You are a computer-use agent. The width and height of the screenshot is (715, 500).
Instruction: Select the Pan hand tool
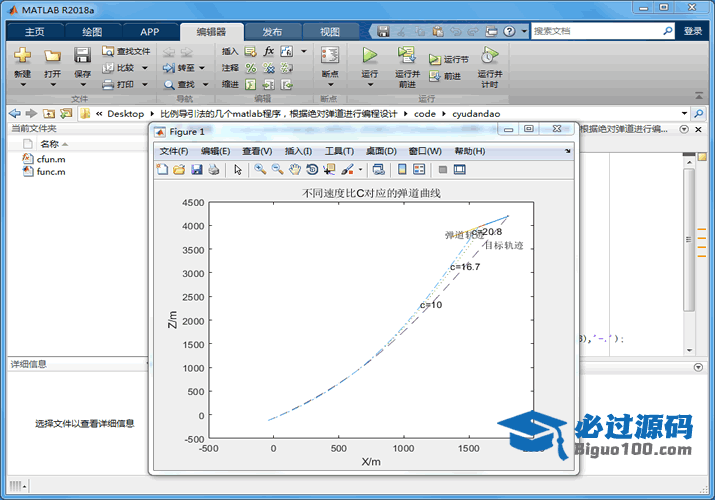click(295, 170)
